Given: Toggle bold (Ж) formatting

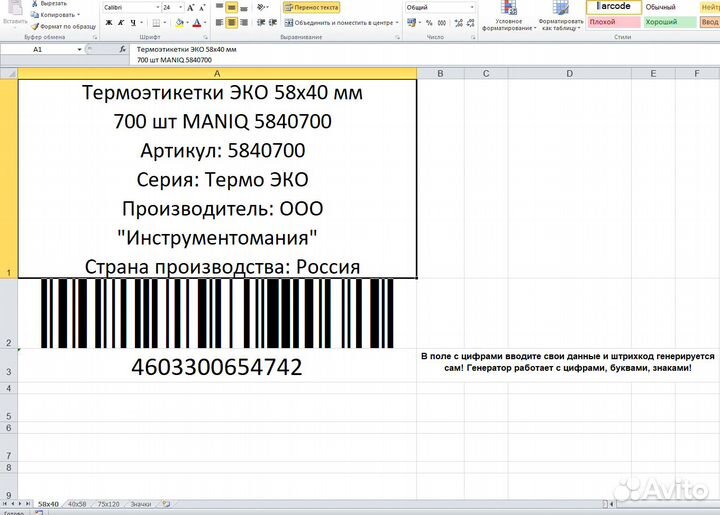Looking at the screenshot, I should pos(109,22).
